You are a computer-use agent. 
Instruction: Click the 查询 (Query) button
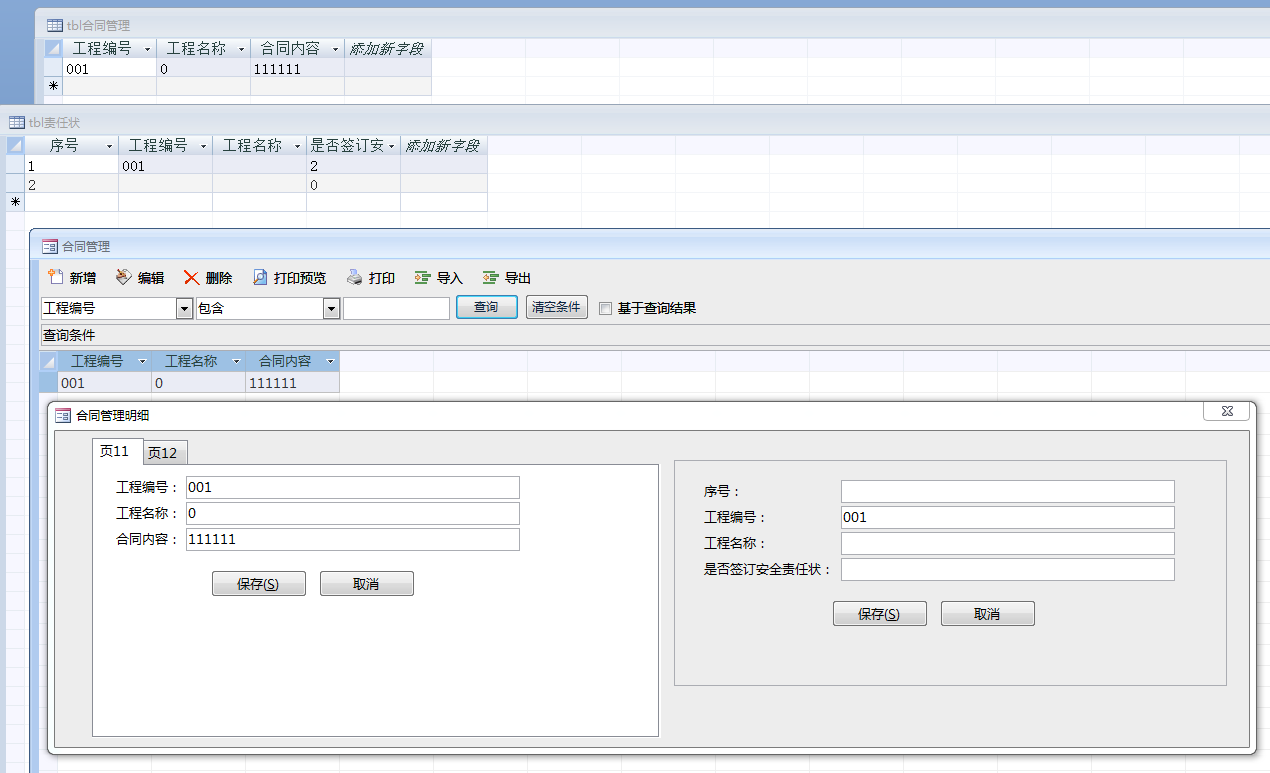pyautogui.click(x=486, y=307)
